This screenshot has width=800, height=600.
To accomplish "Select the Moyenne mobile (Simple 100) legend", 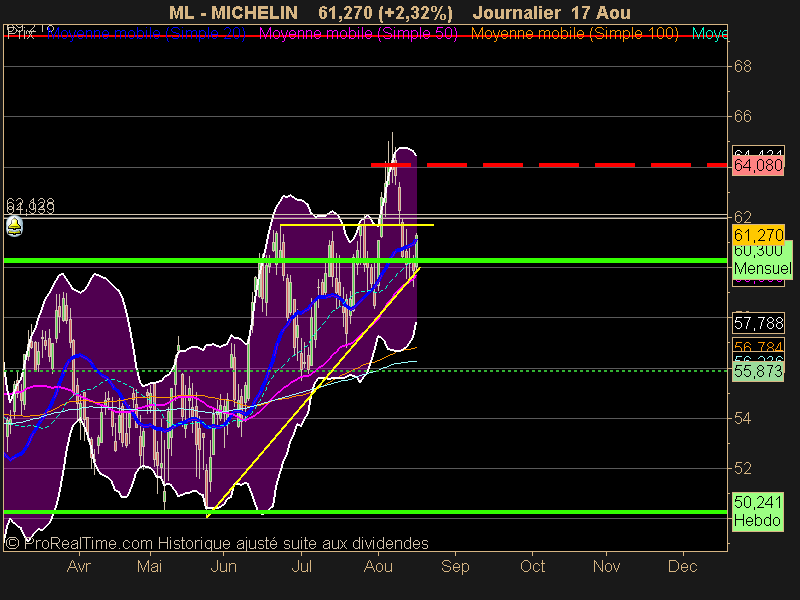I will (x=574, y=34).
